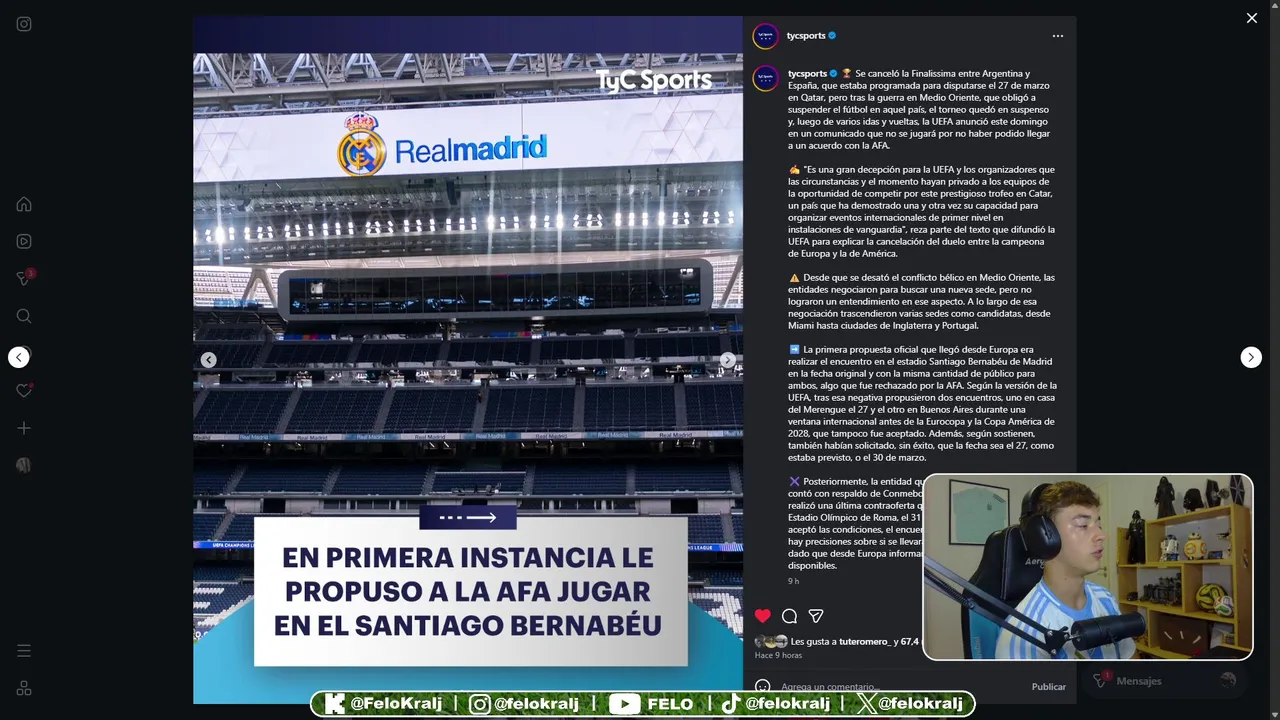Share the post with paper plane icon

816,616
